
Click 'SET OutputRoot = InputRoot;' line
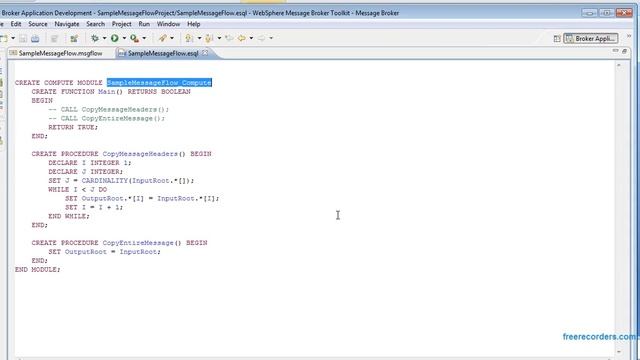point(104,252)
